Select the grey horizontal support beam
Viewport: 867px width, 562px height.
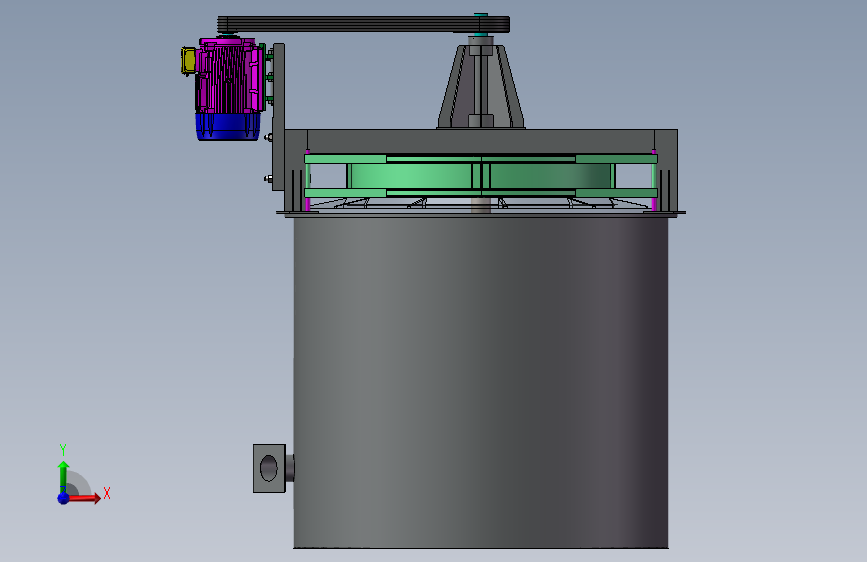[x=480, y=142]
